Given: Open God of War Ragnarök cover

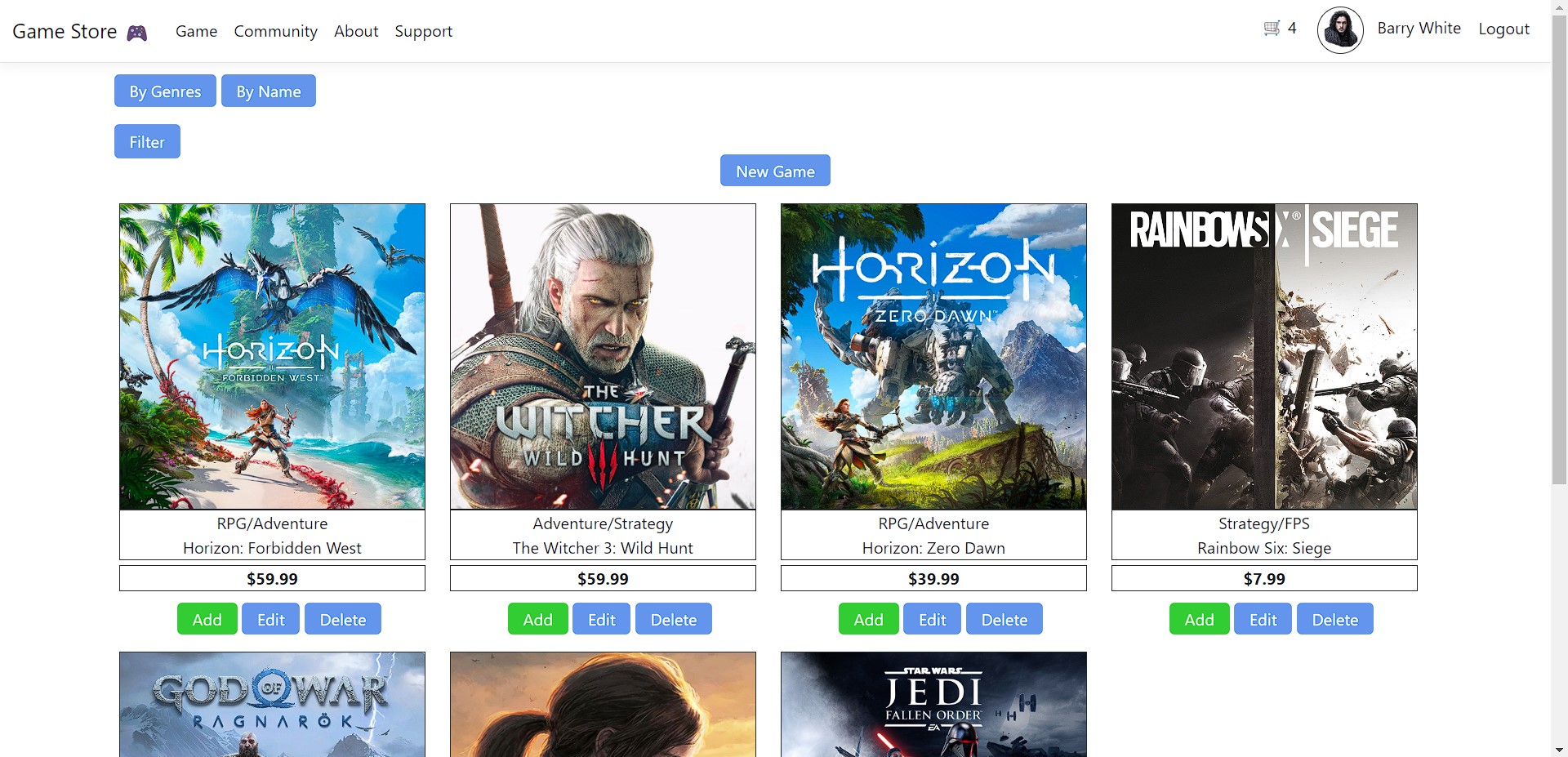Looking at the screenshot, I should pyautogui.click(x=272, y=704).
